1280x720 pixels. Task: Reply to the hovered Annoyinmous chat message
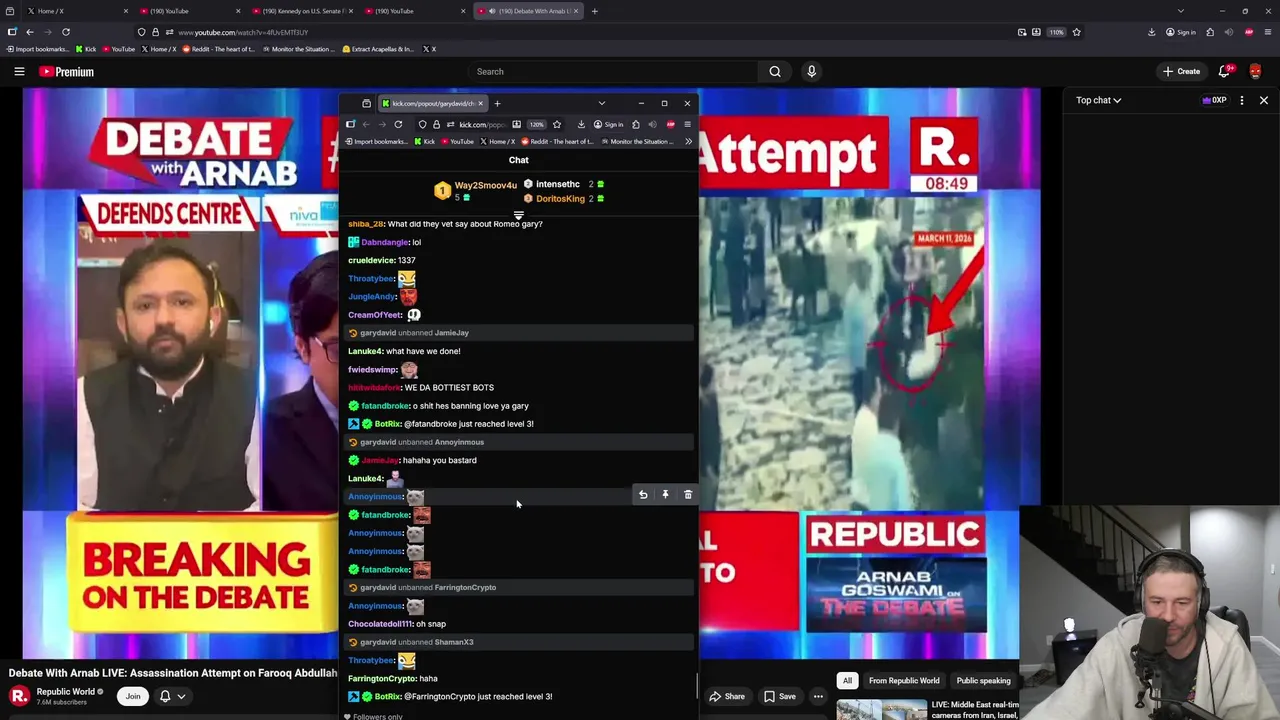(x=643, y=495)
